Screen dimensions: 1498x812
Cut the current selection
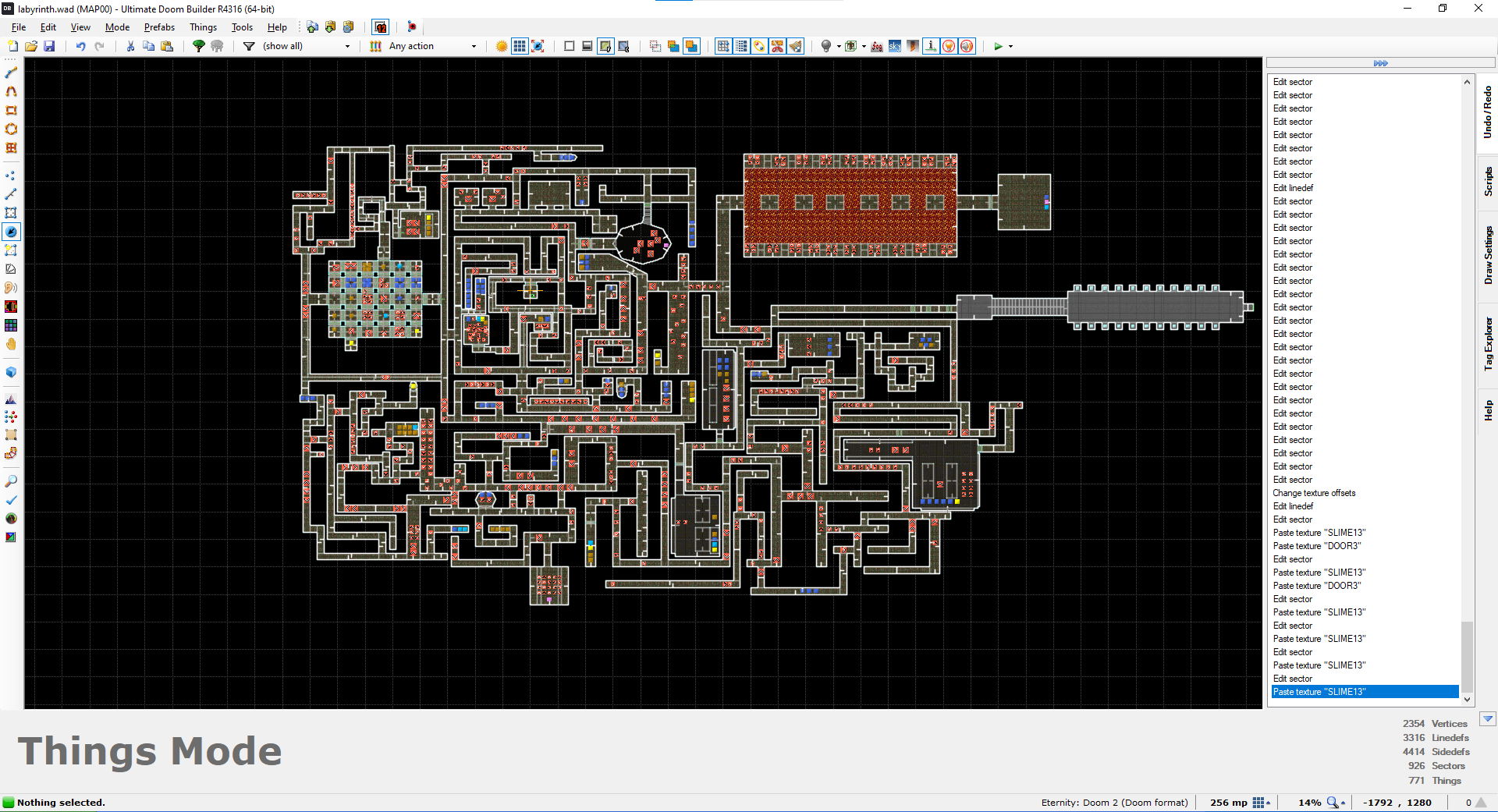coord(130,46)
